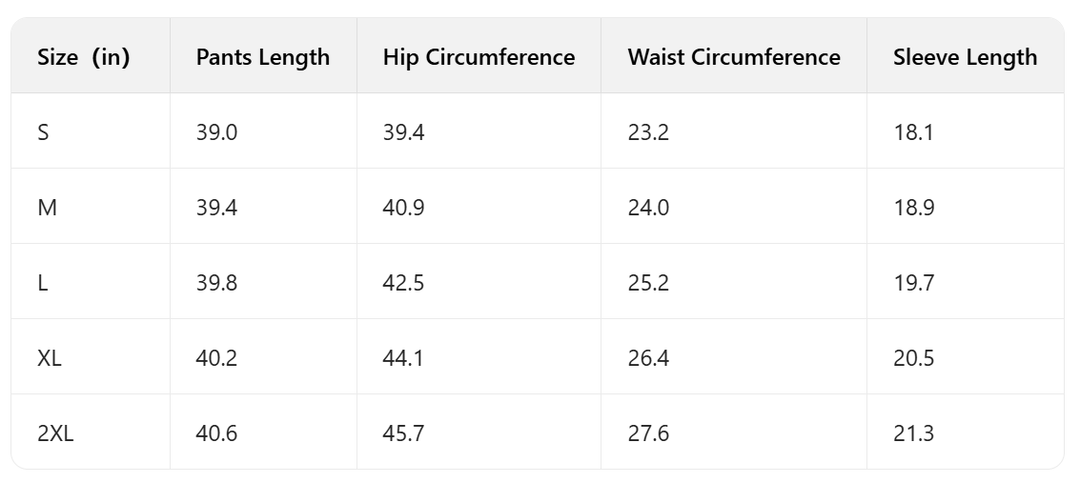
Task: Select pants length value 40.2
Action: click(x=217, y=358)
